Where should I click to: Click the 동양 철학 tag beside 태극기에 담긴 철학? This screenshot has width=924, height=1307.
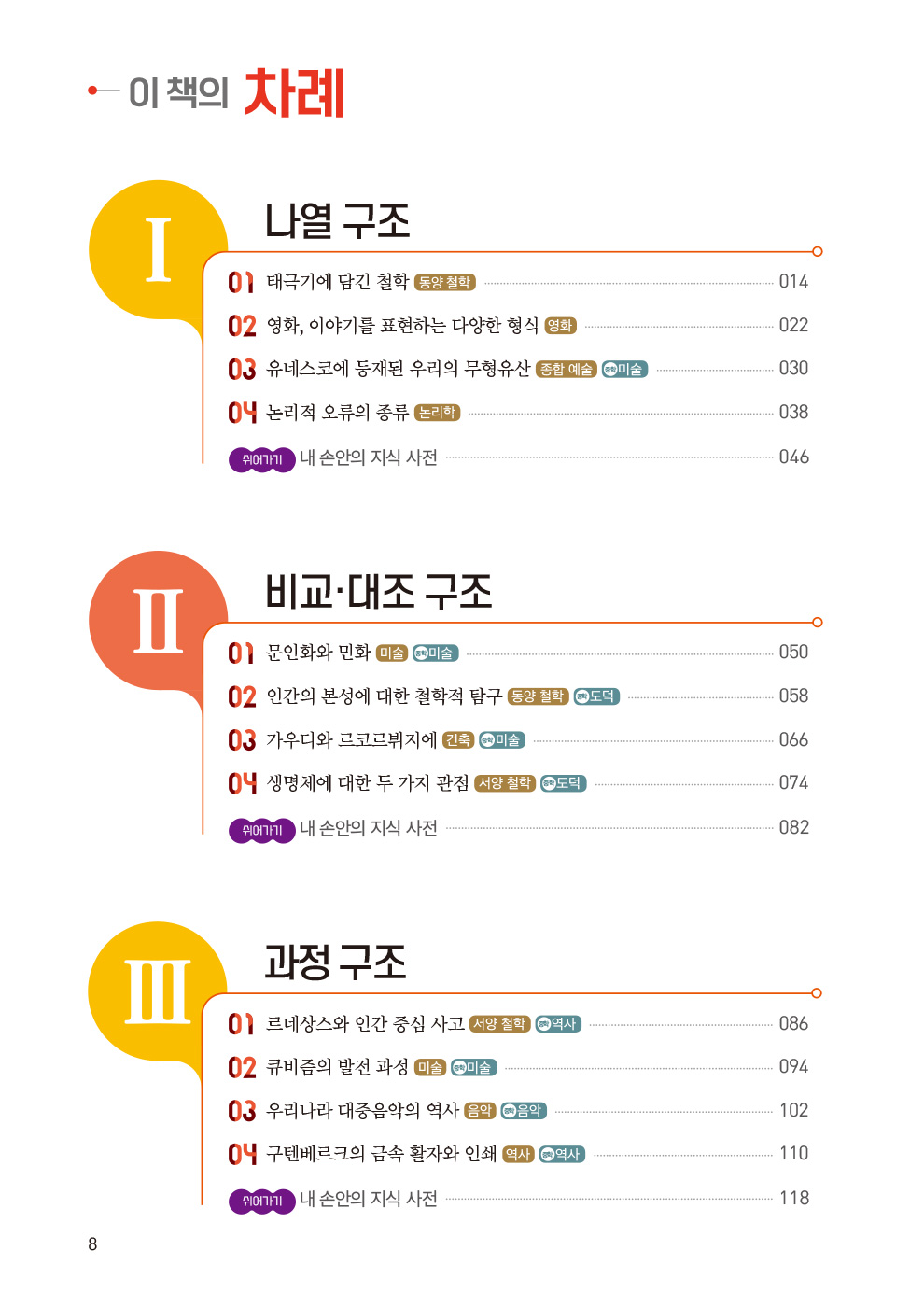point(445,282)
